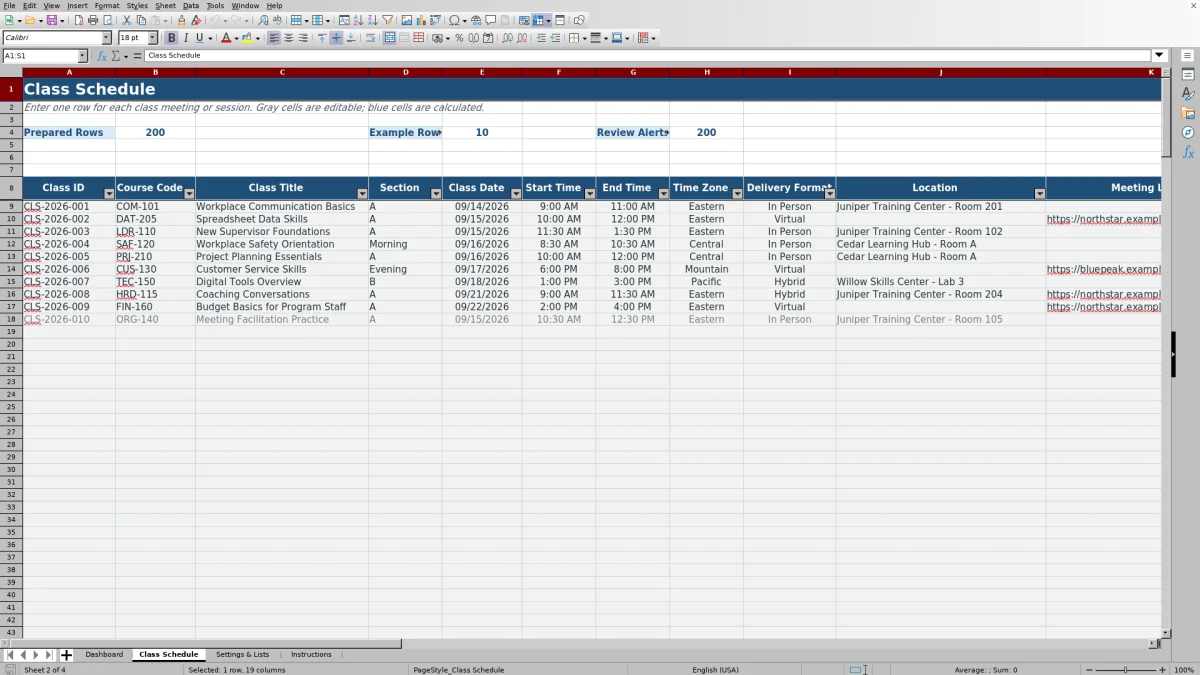The width and height of the screenshot is (1200, 675).
Task: Click the formula input line
Action: click(x=648, y=56)
